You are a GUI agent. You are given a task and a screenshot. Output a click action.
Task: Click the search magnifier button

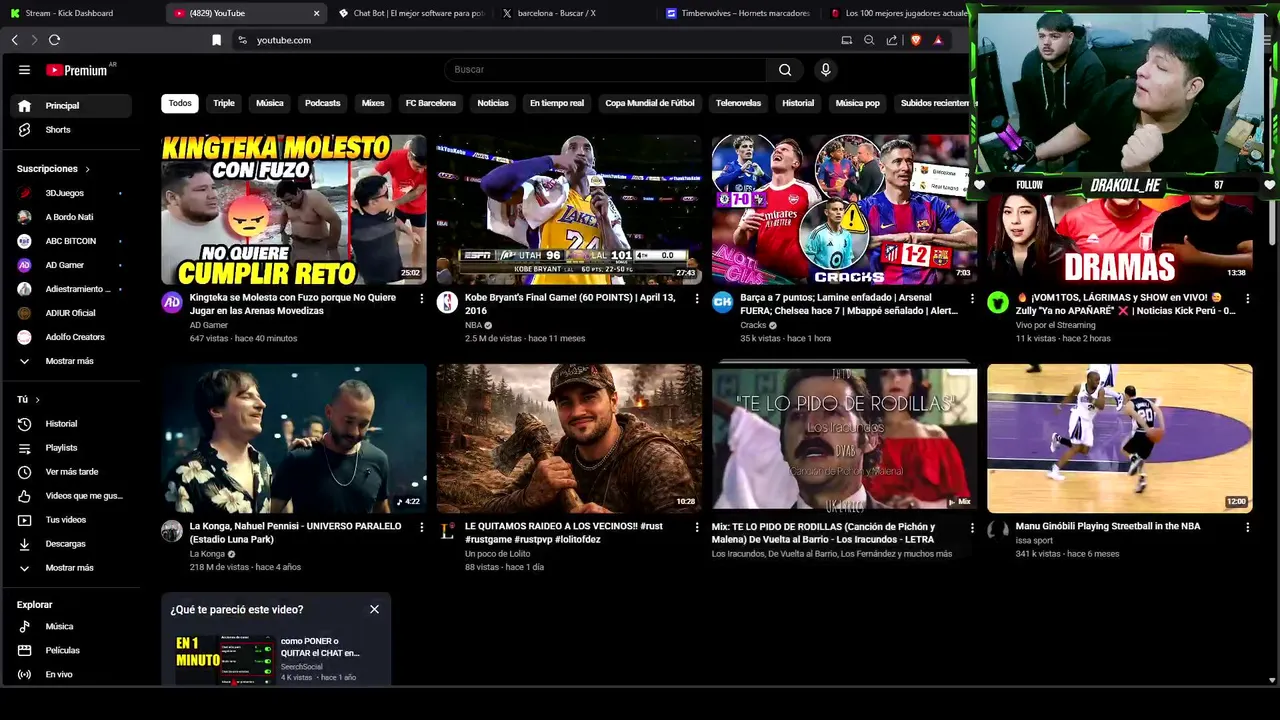click(x=785, y=70)
